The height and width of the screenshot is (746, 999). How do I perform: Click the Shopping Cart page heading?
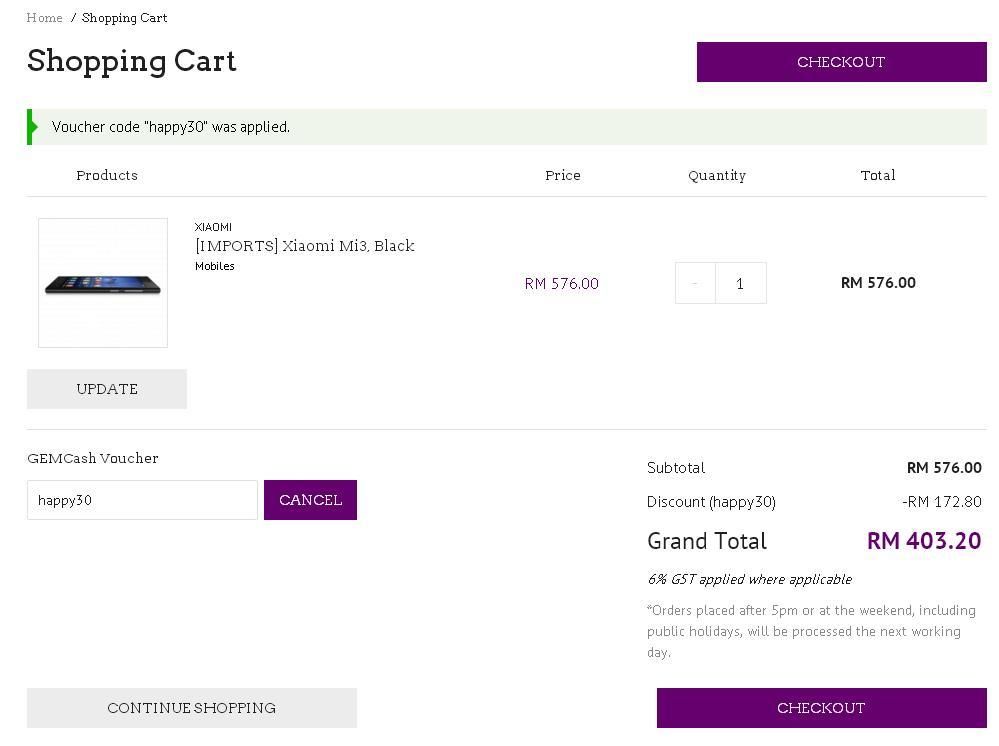pyautogui.click(x=132, y=61)
